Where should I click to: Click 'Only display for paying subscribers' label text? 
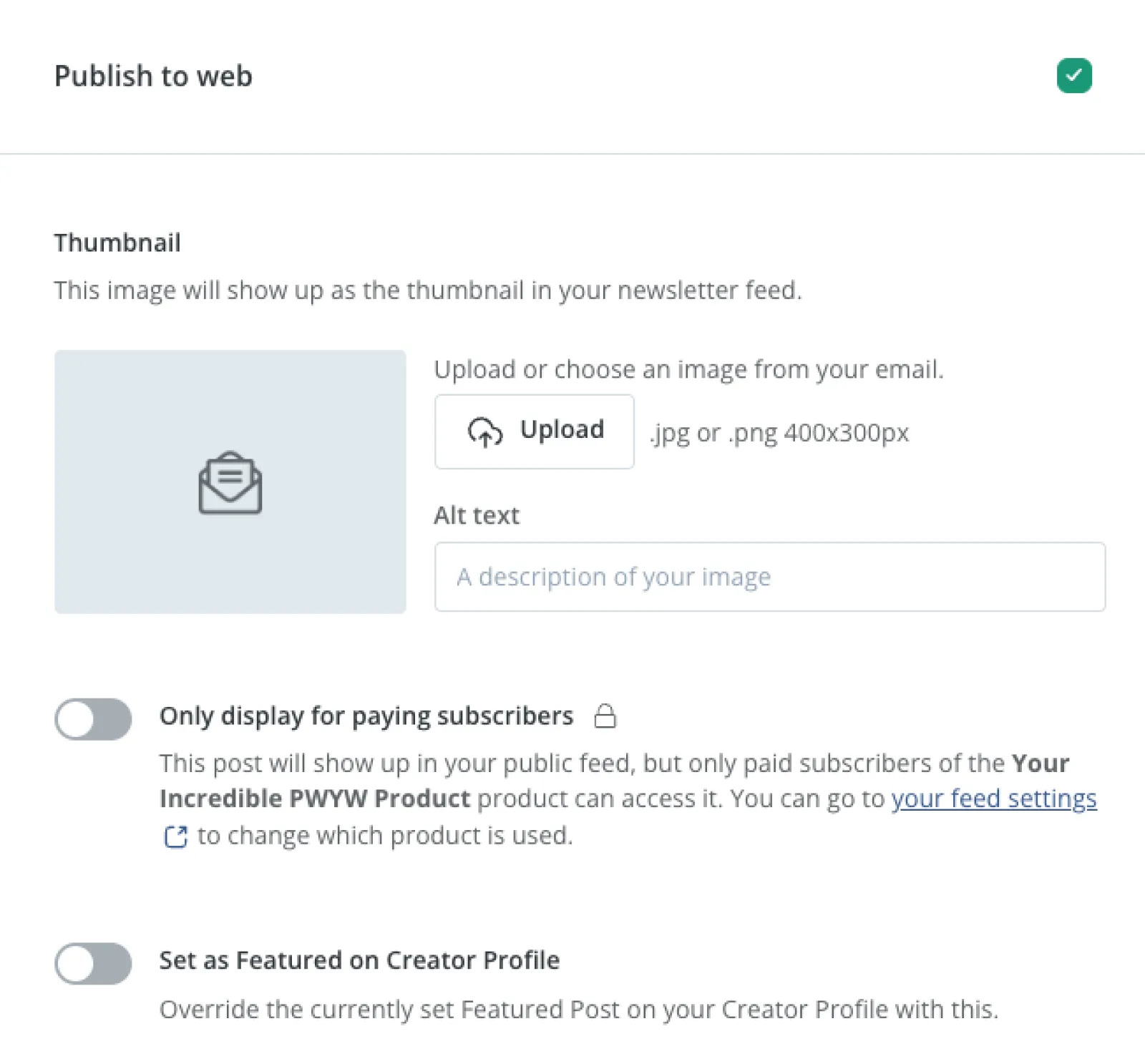pyautogui.click(x=366, y=716)
